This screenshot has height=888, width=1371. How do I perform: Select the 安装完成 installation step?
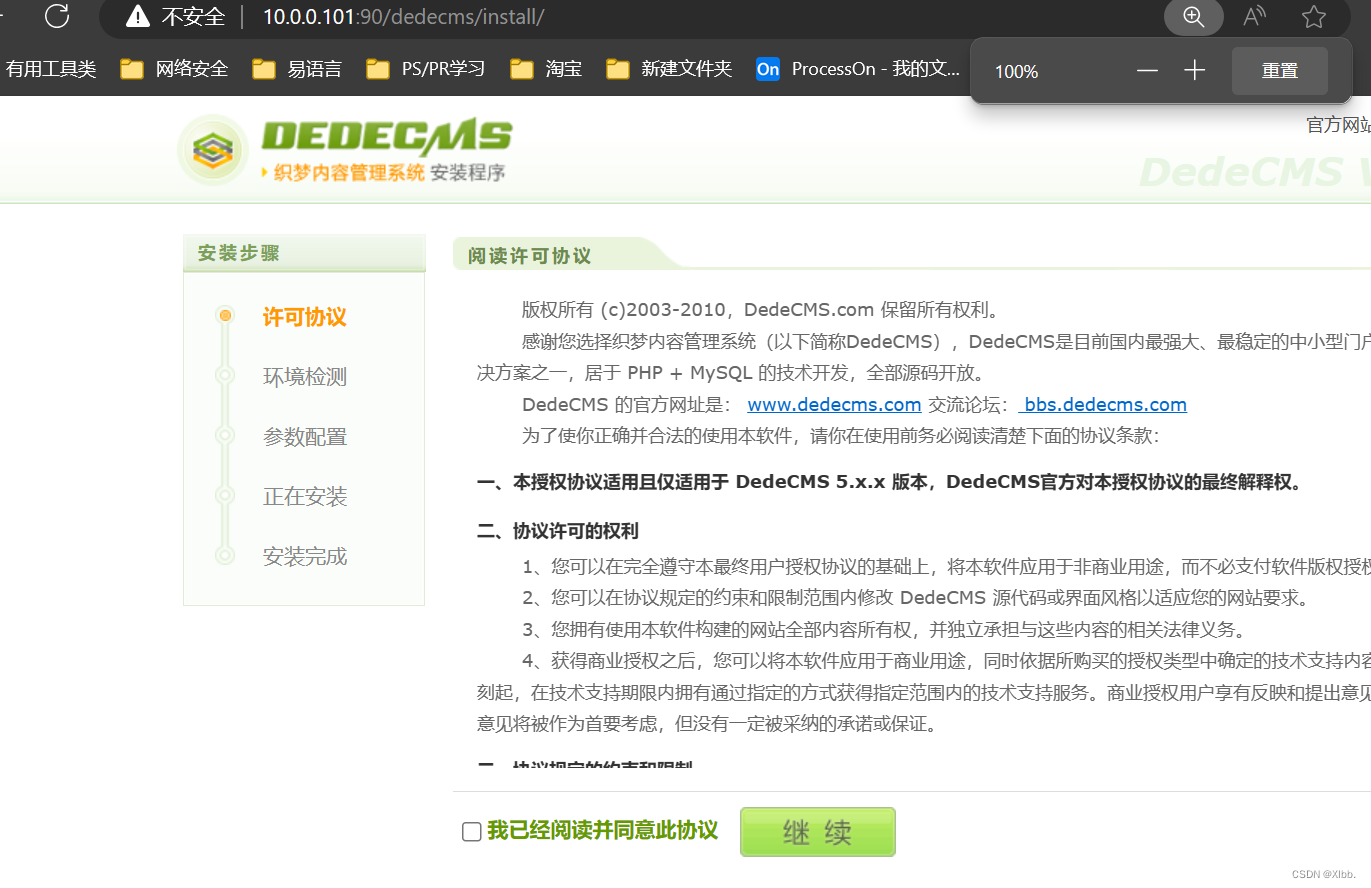304,556
